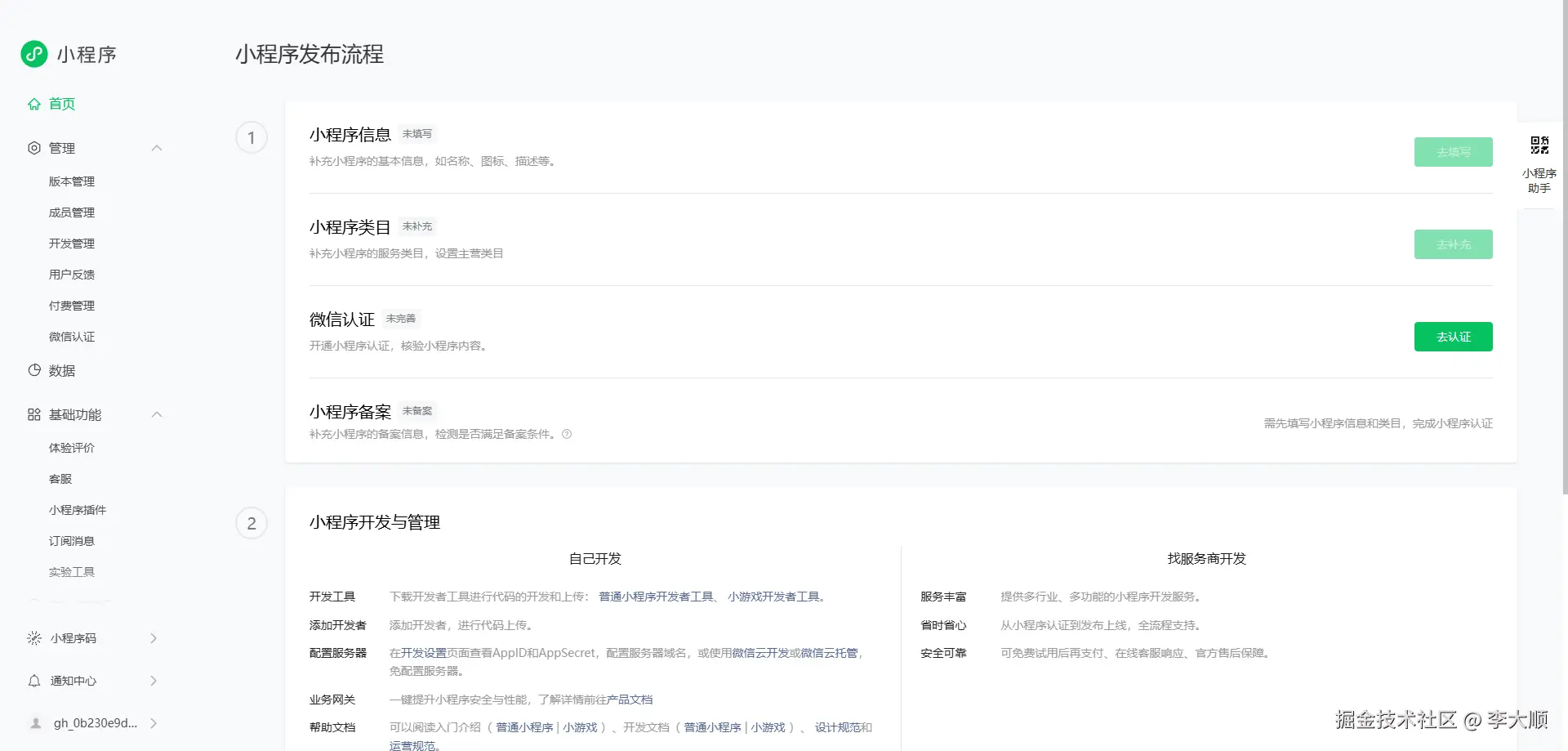Viewport: 1568px width, 751px height.
Task: Click the 基础功能 grid icon
Action: 34,414
